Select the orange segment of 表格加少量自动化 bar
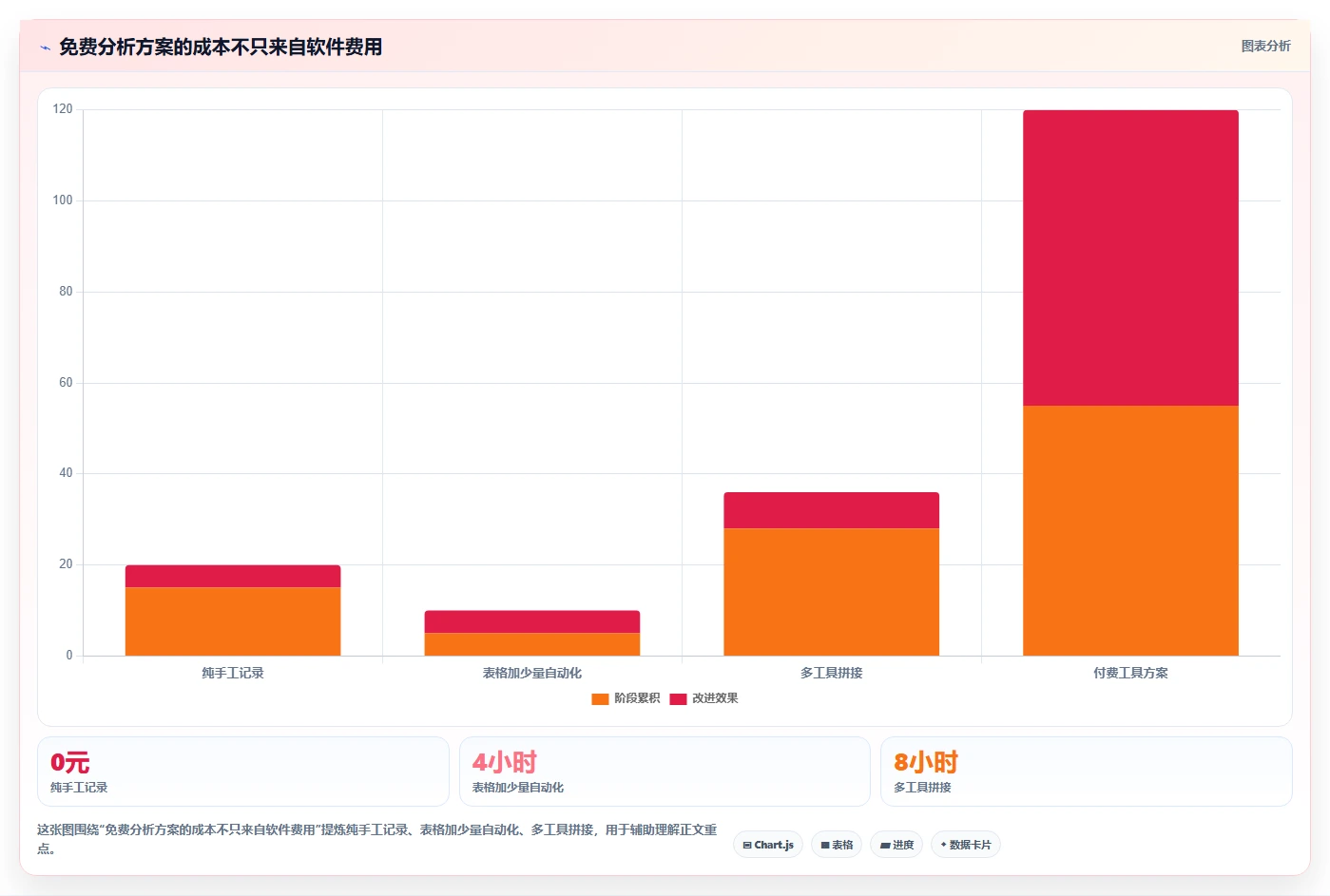The image size is (1330, 896). [532, 644]
